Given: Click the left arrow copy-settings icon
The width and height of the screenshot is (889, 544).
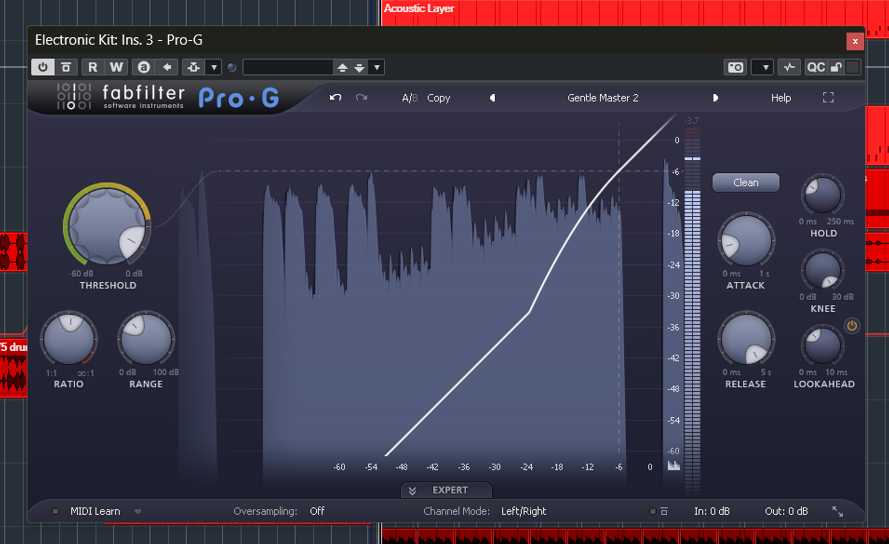Looking at the screenshot, I should coord(167,67).
